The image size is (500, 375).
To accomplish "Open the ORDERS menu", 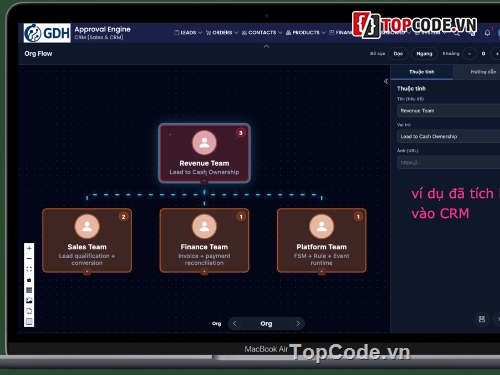I will tap(222, 33).
